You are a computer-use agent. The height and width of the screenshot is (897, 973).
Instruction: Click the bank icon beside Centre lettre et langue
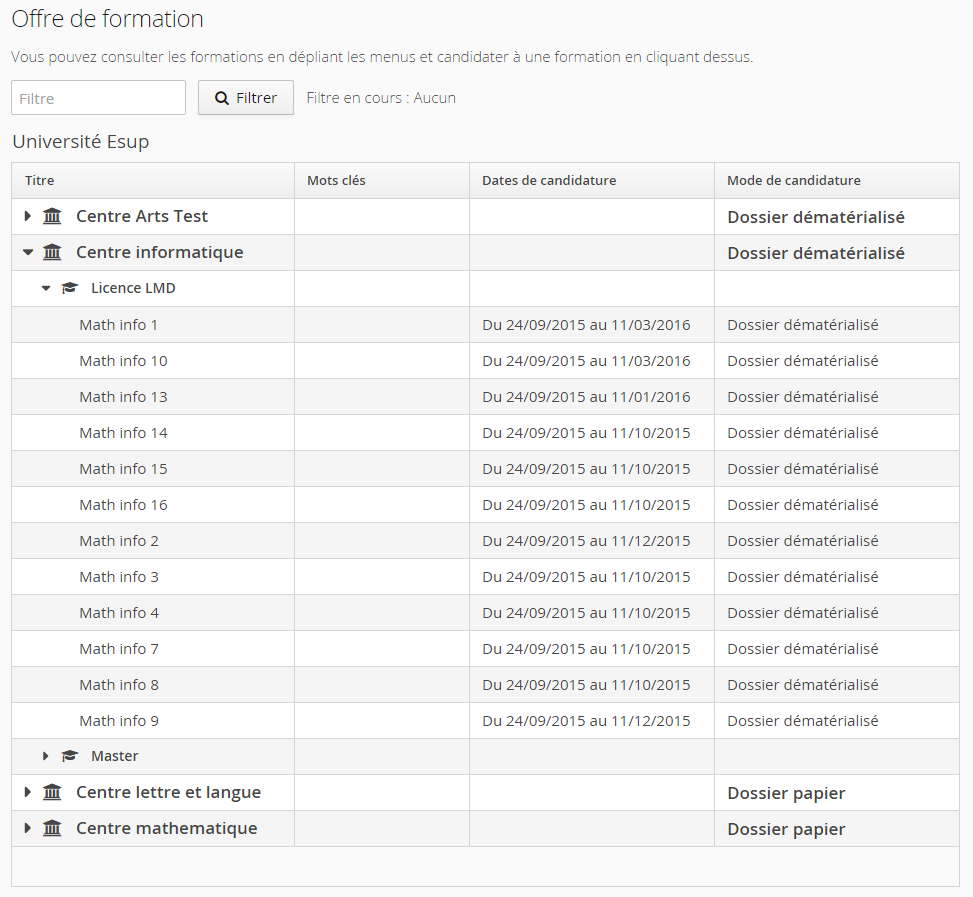(x=53, y=793)
